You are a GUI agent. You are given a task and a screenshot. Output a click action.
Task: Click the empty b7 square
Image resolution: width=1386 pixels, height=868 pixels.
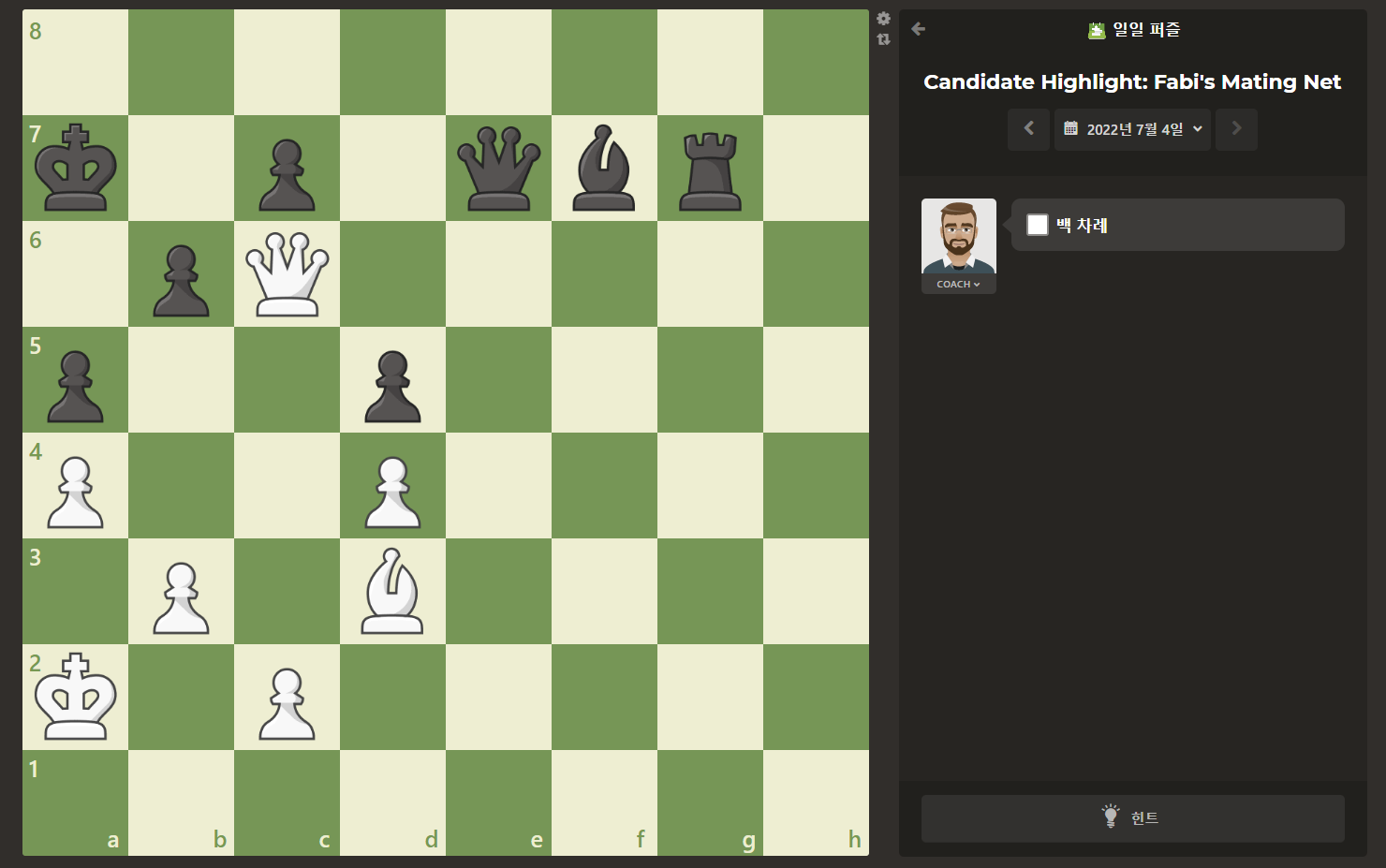[182, 169]
